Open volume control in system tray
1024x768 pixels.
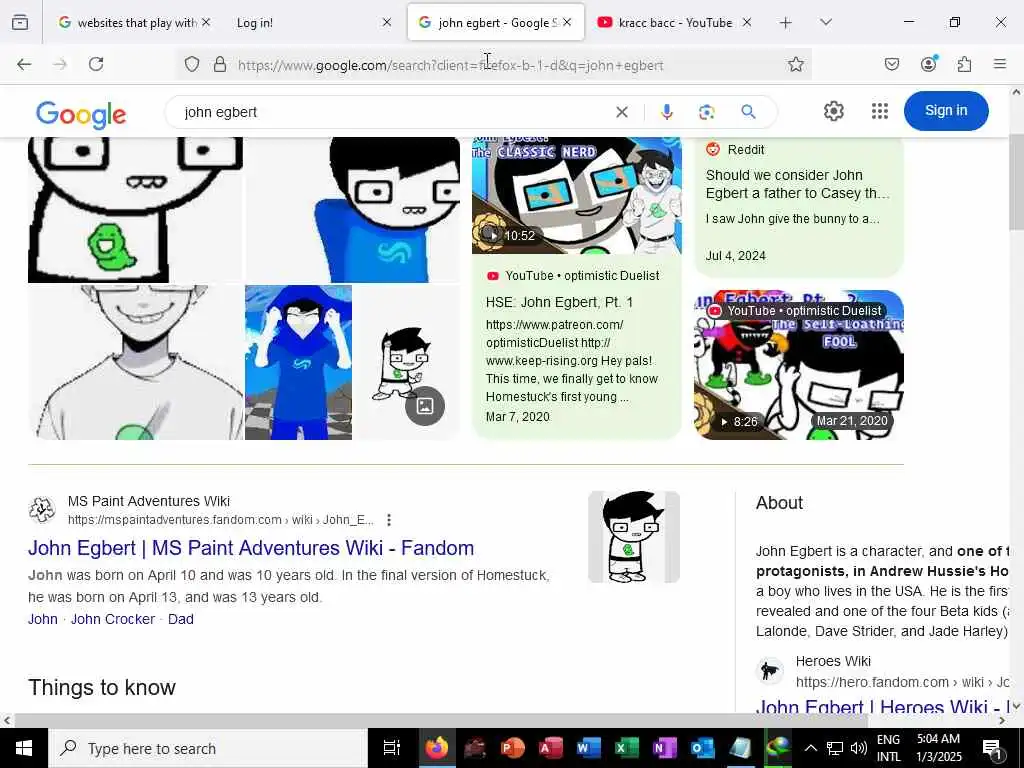(x=858, y=748)
